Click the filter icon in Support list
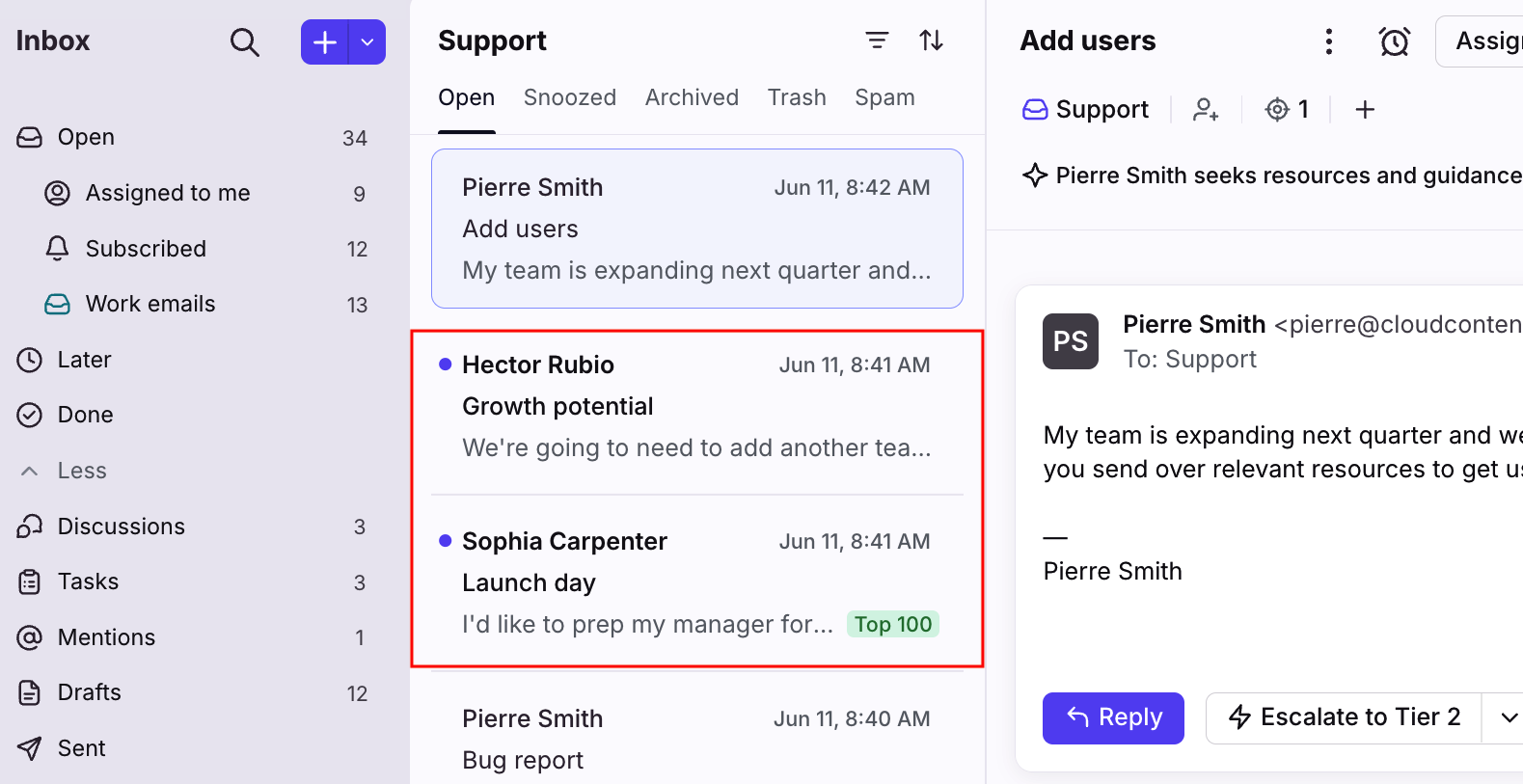Image resolution: width=1523 pixels, height=784 pixels. [x=877, y=41]
